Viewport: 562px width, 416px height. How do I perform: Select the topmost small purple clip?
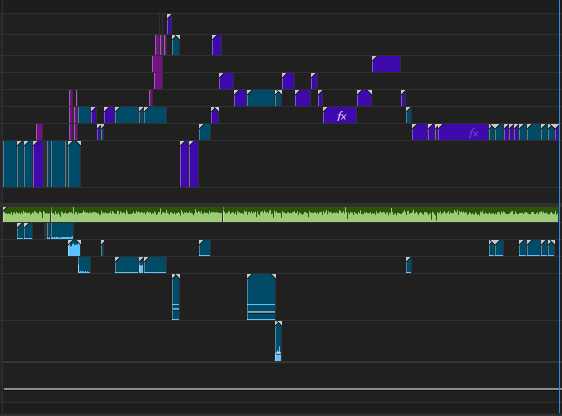(169, 24)
